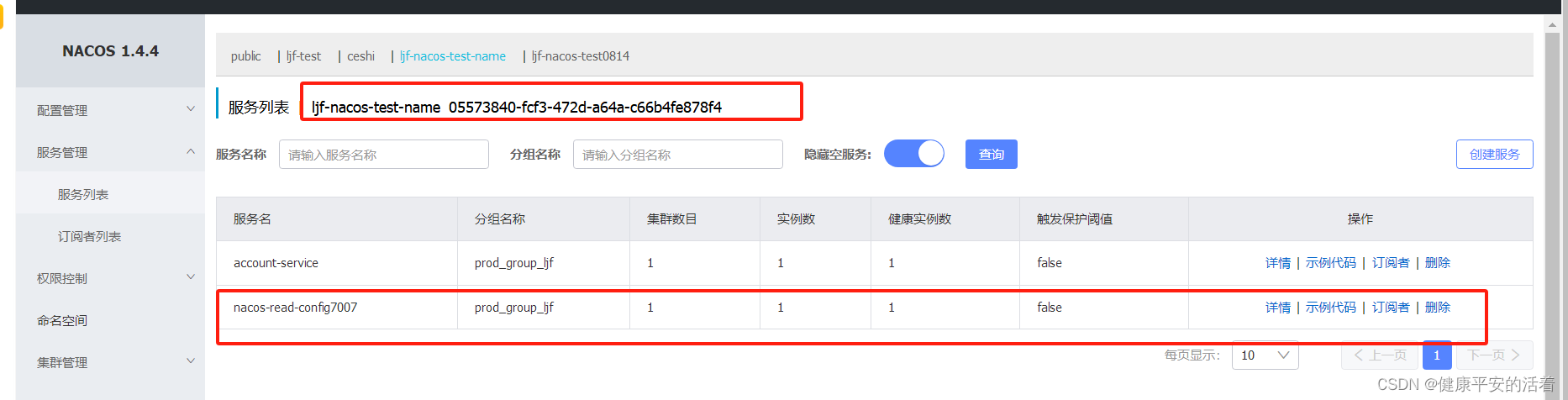Viewport: 1568px width, 400px height.
Task: Open 详情 for nacos-read-config7007
Action: pos(1278,308)
